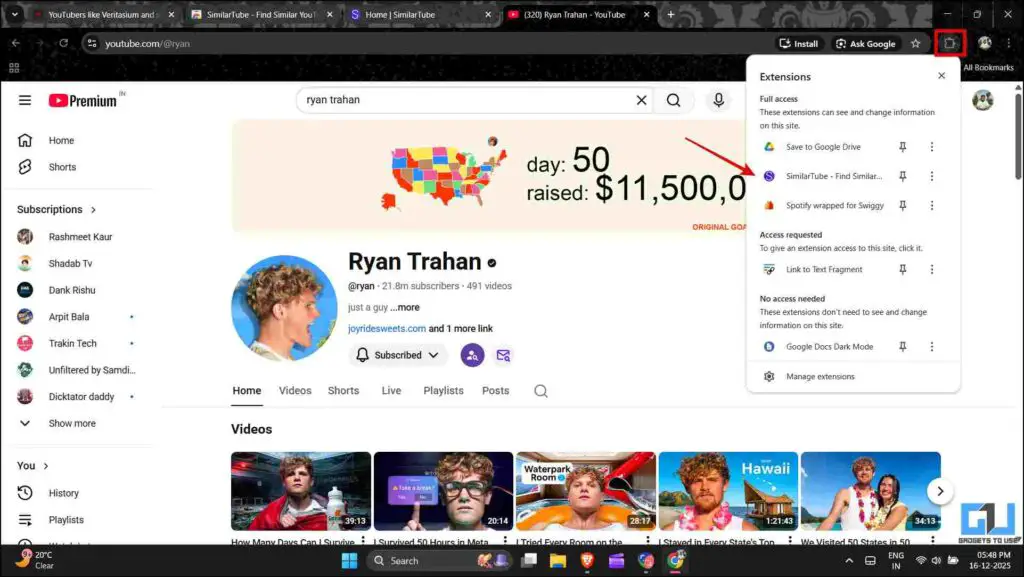Open more options for SimilarTube extension
The width and height of the screenshot is (1024, 577).
[931, 176]
